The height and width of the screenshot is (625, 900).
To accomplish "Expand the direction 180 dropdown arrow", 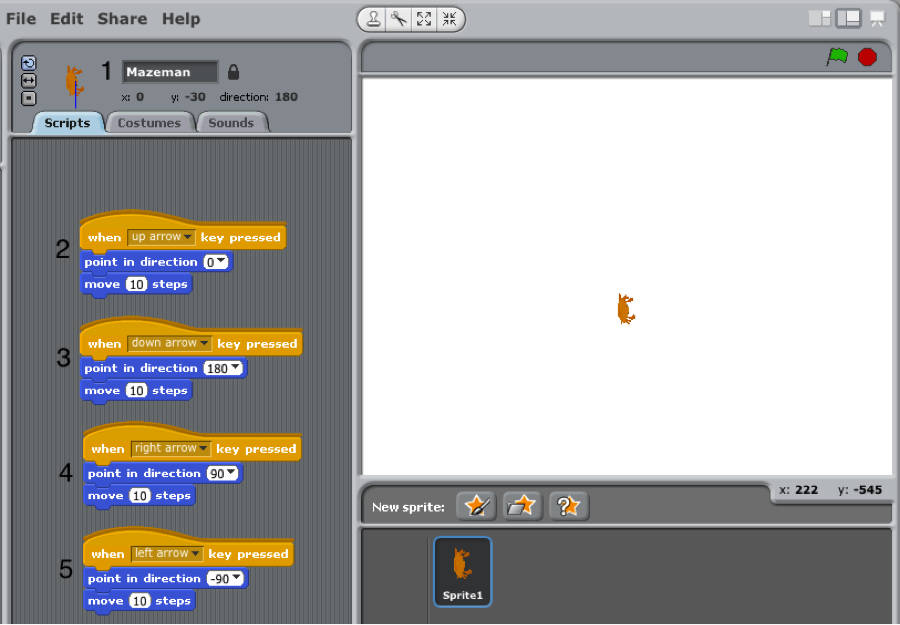I will [235, 368].
